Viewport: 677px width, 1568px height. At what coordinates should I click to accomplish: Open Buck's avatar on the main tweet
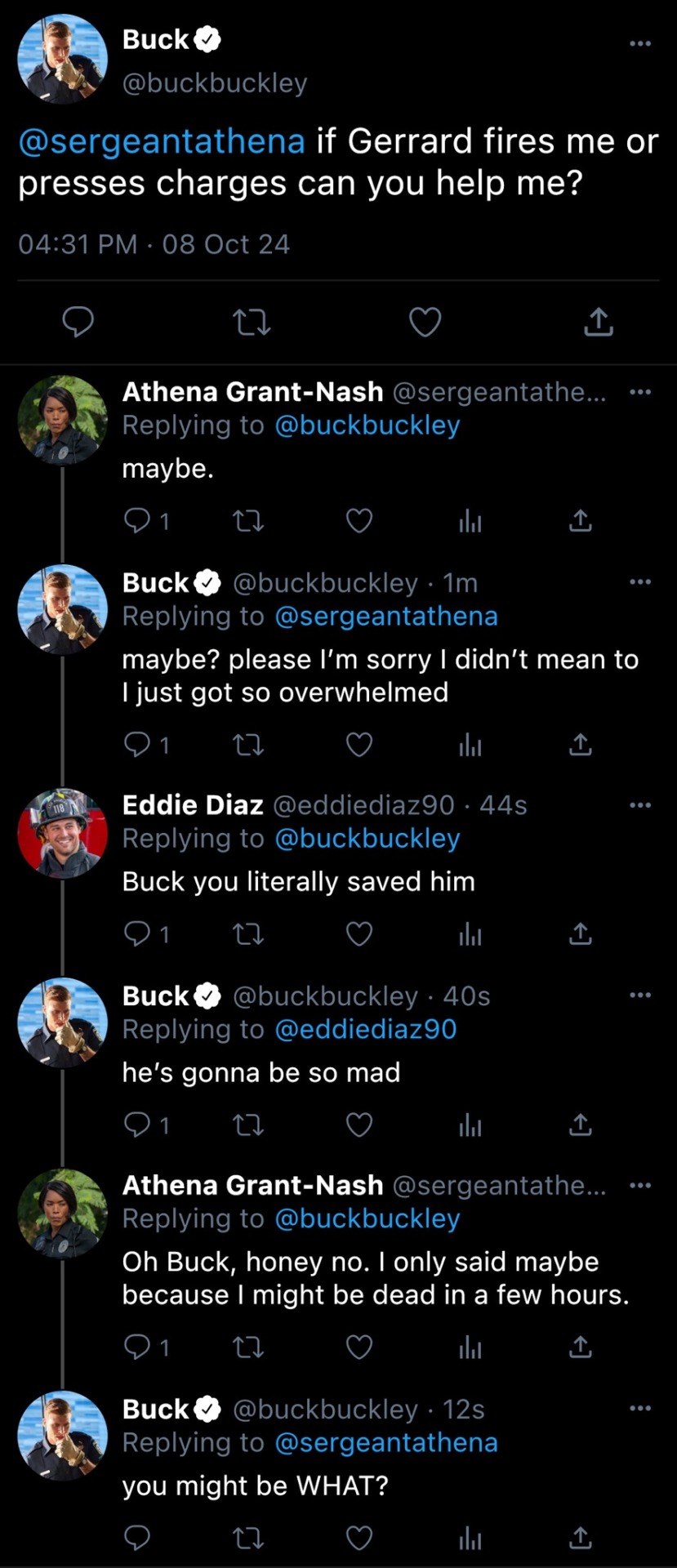pos(63,59)
